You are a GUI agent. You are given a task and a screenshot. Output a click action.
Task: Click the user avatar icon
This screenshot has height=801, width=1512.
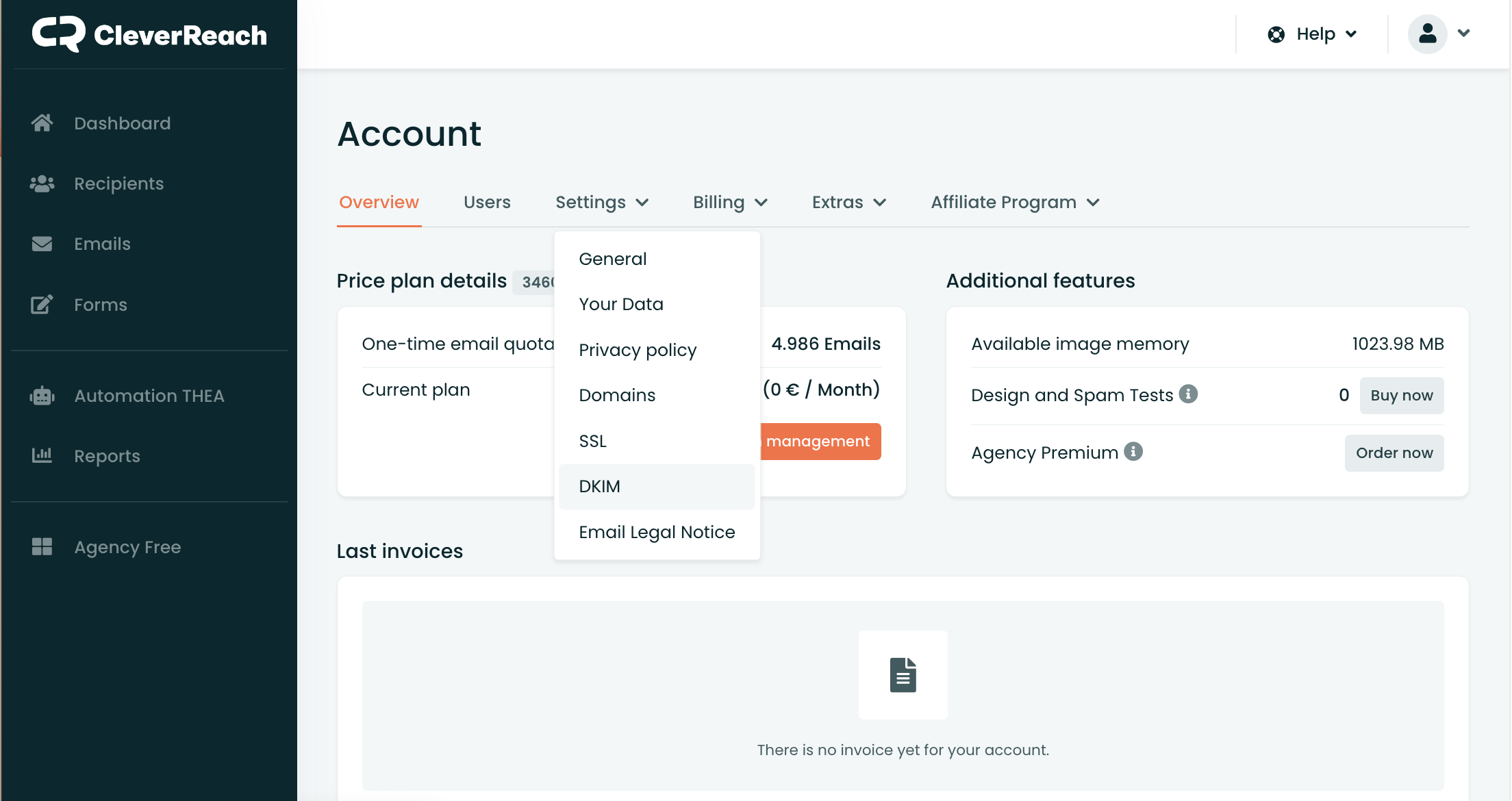[1427, 34]
